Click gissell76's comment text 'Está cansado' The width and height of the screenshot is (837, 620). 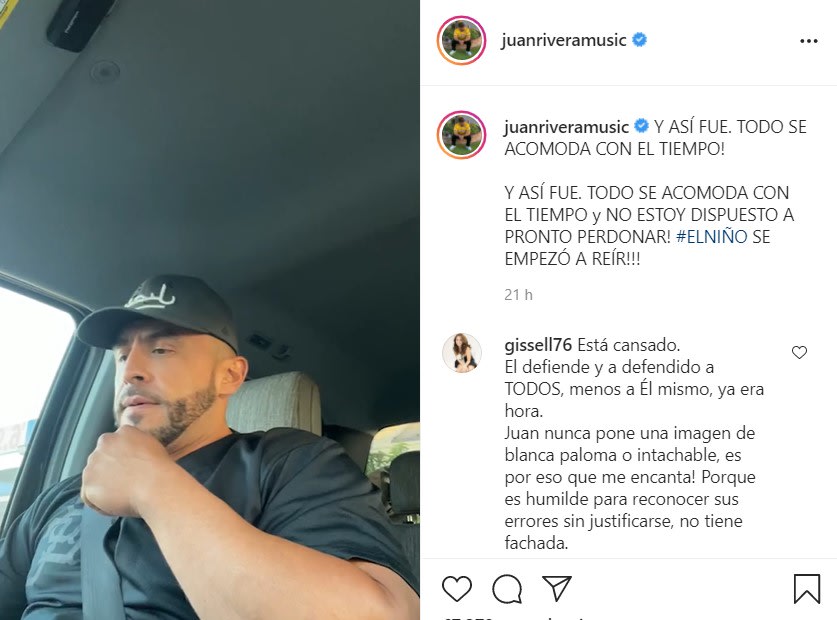[x=629, y=345]
